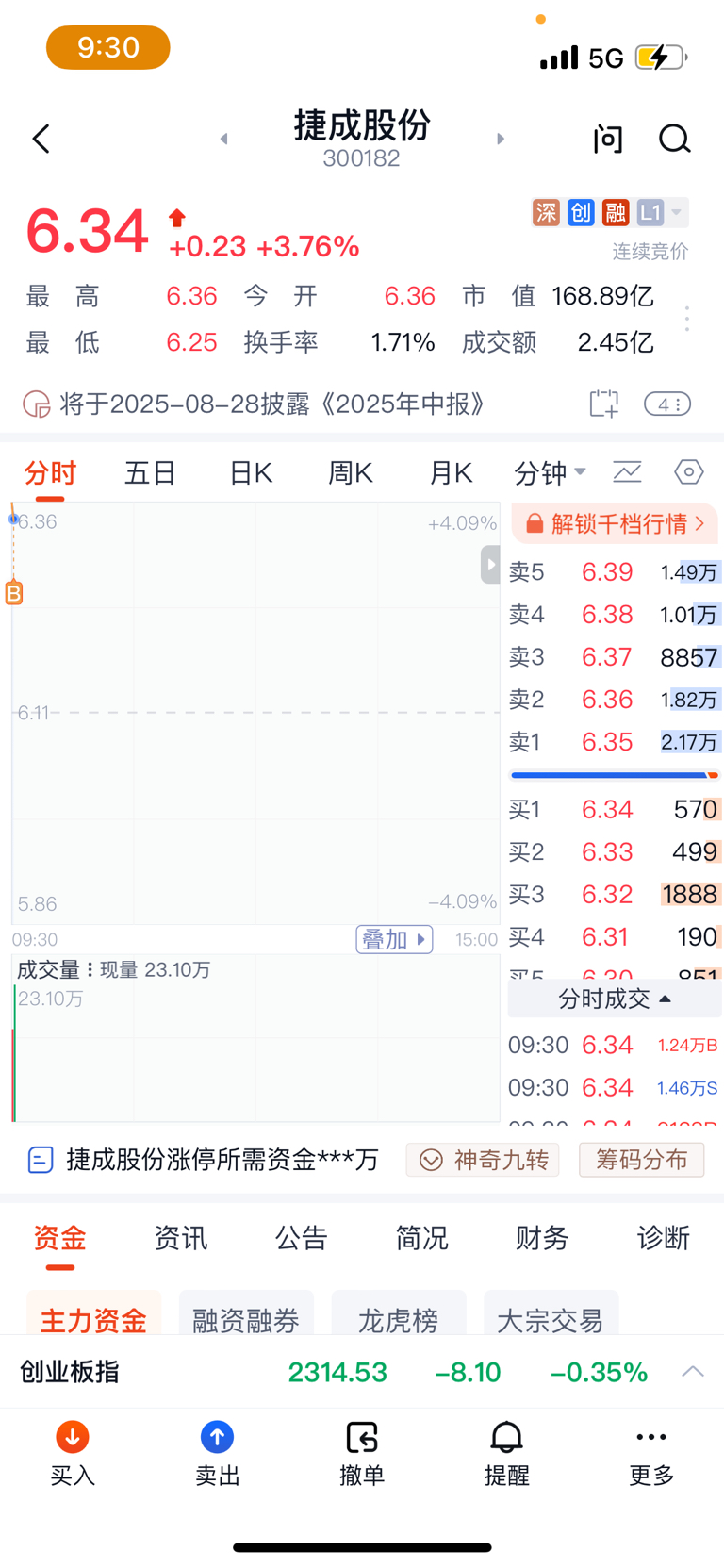724x1568 pixels.
Task: Tap 解锁千档行情 unlock banner
Action: click(x=615, y=523)
